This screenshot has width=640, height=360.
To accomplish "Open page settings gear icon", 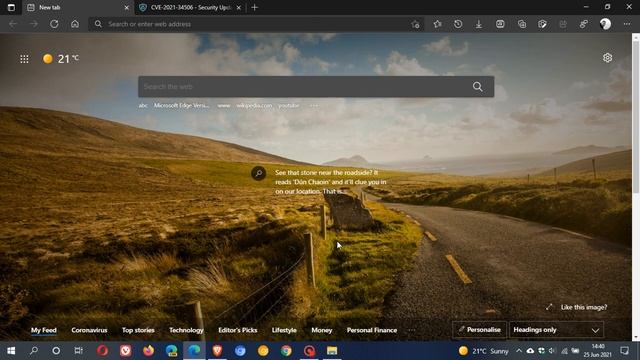I will (x=607, y=58).
